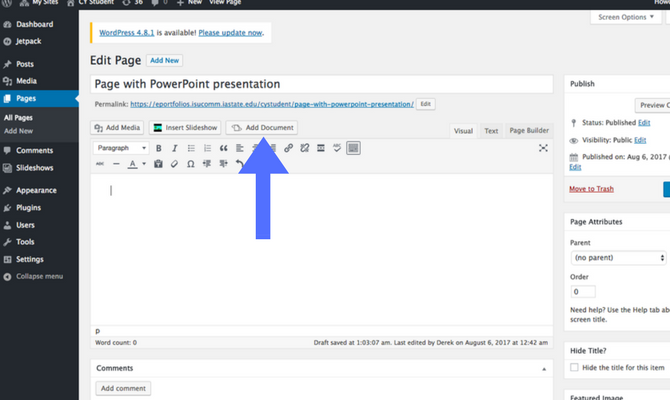Remove link with unlink icon
The height and width of the screenshot is (400, 670).
pos(305,148)
